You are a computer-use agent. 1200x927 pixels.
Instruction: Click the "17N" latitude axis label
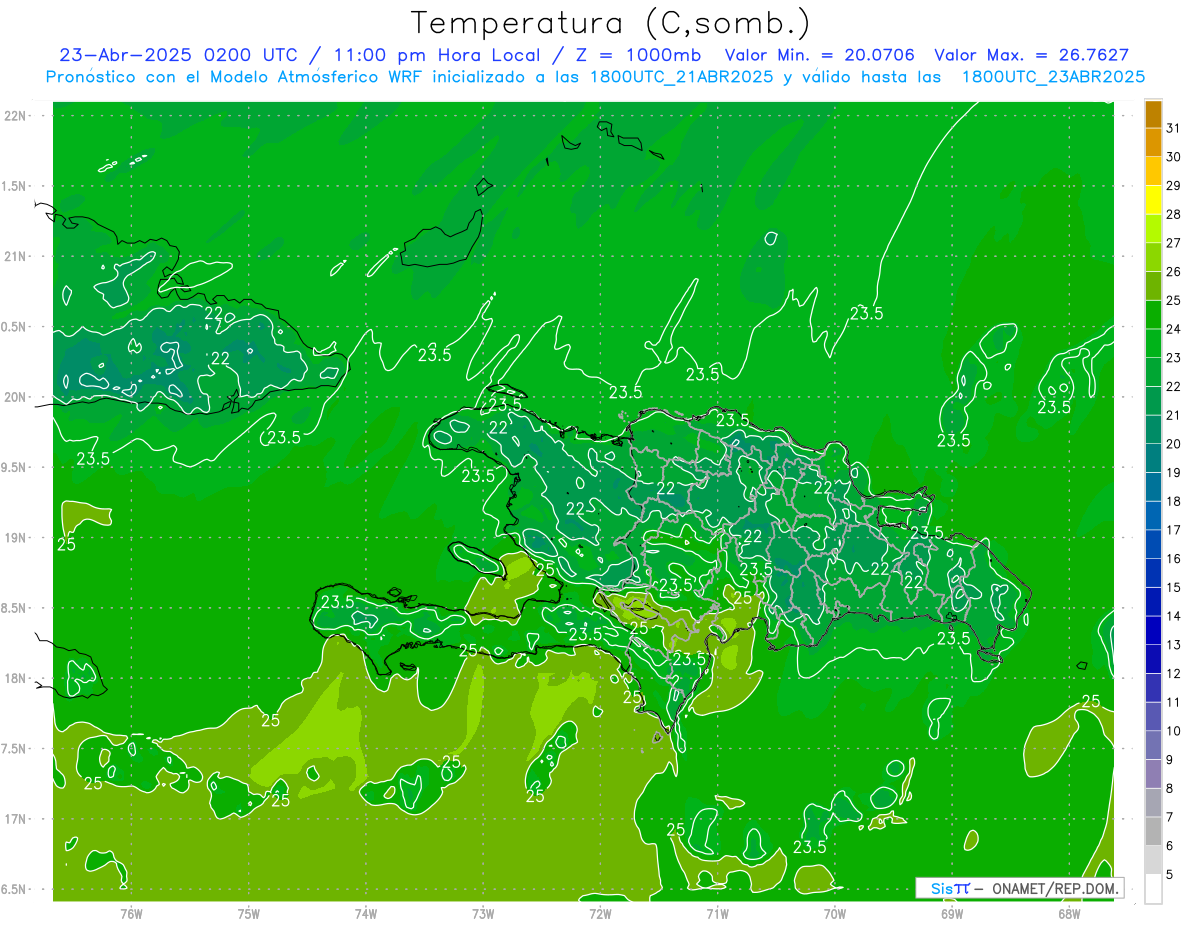[x=16, y=819]
